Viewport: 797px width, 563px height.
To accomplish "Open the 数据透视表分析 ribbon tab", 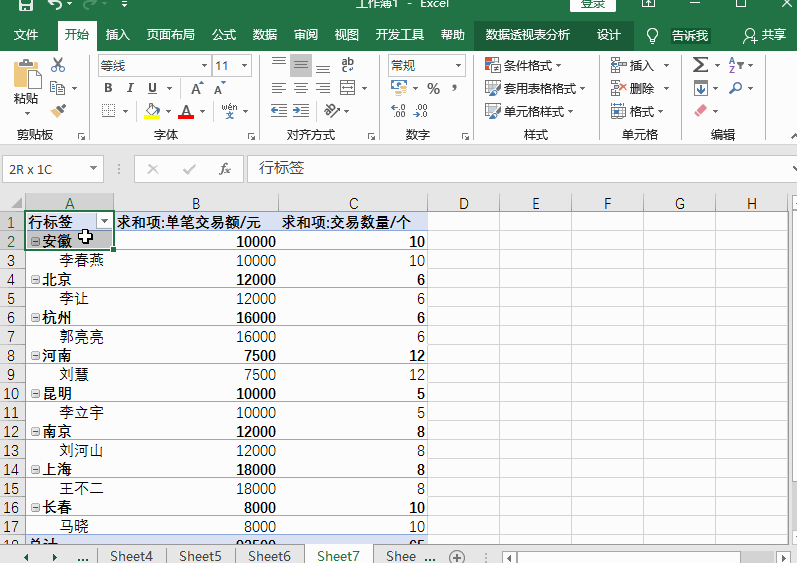I will coord(527,35).
